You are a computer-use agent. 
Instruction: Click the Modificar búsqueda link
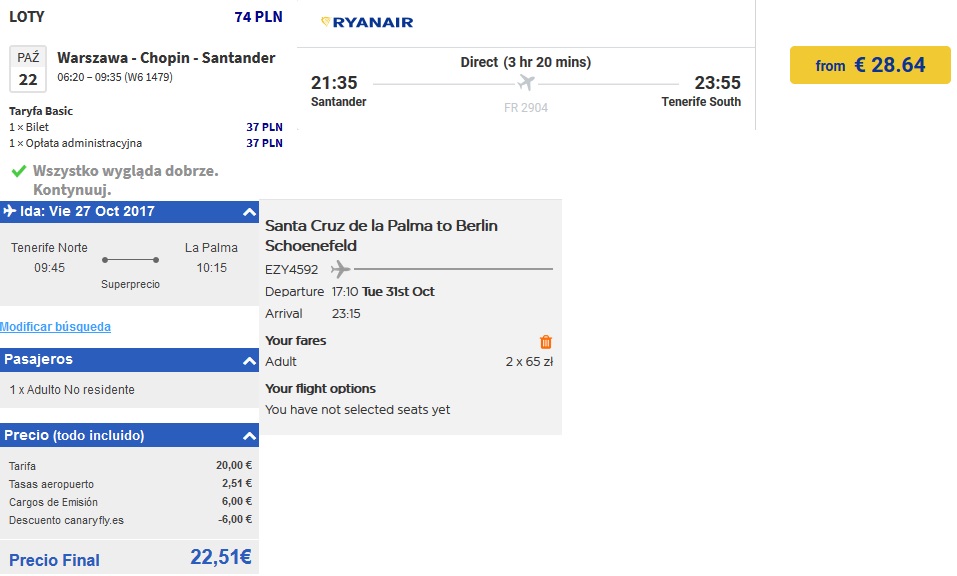coord(56,326)
